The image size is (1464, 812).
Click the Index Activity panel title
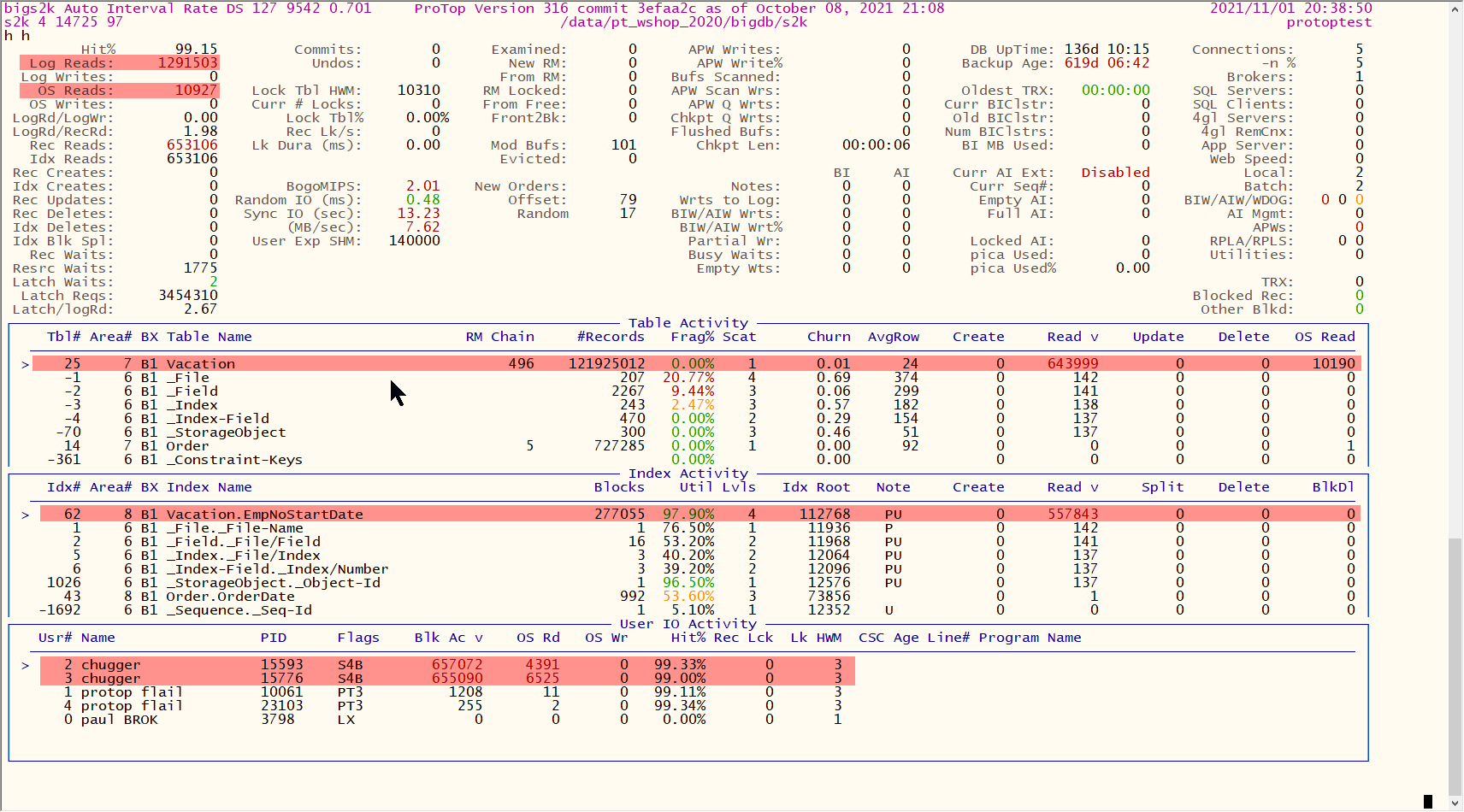click(688, 474)
